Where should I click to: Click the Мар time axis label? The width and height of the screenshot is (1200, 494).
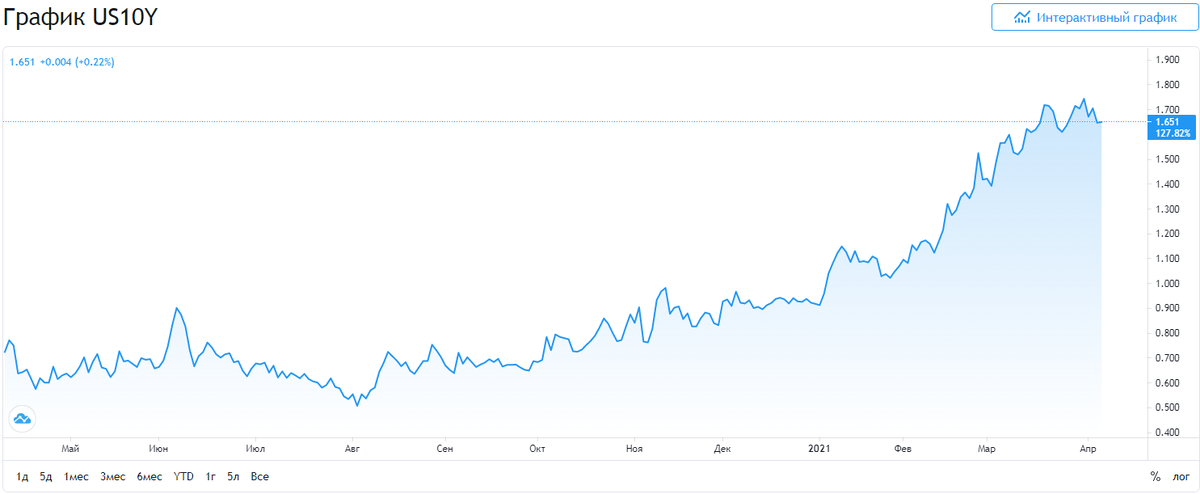(987, 449)
